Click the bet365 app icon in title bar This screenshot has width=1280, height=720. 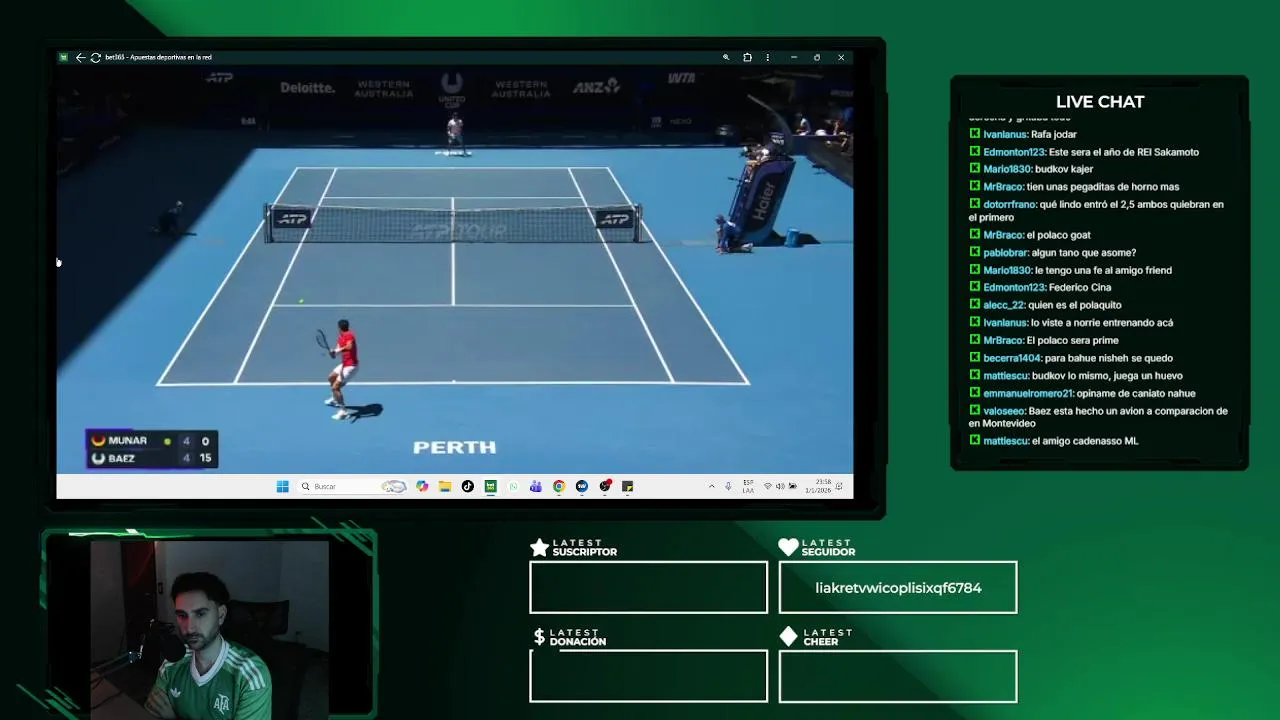click(63, 57)
